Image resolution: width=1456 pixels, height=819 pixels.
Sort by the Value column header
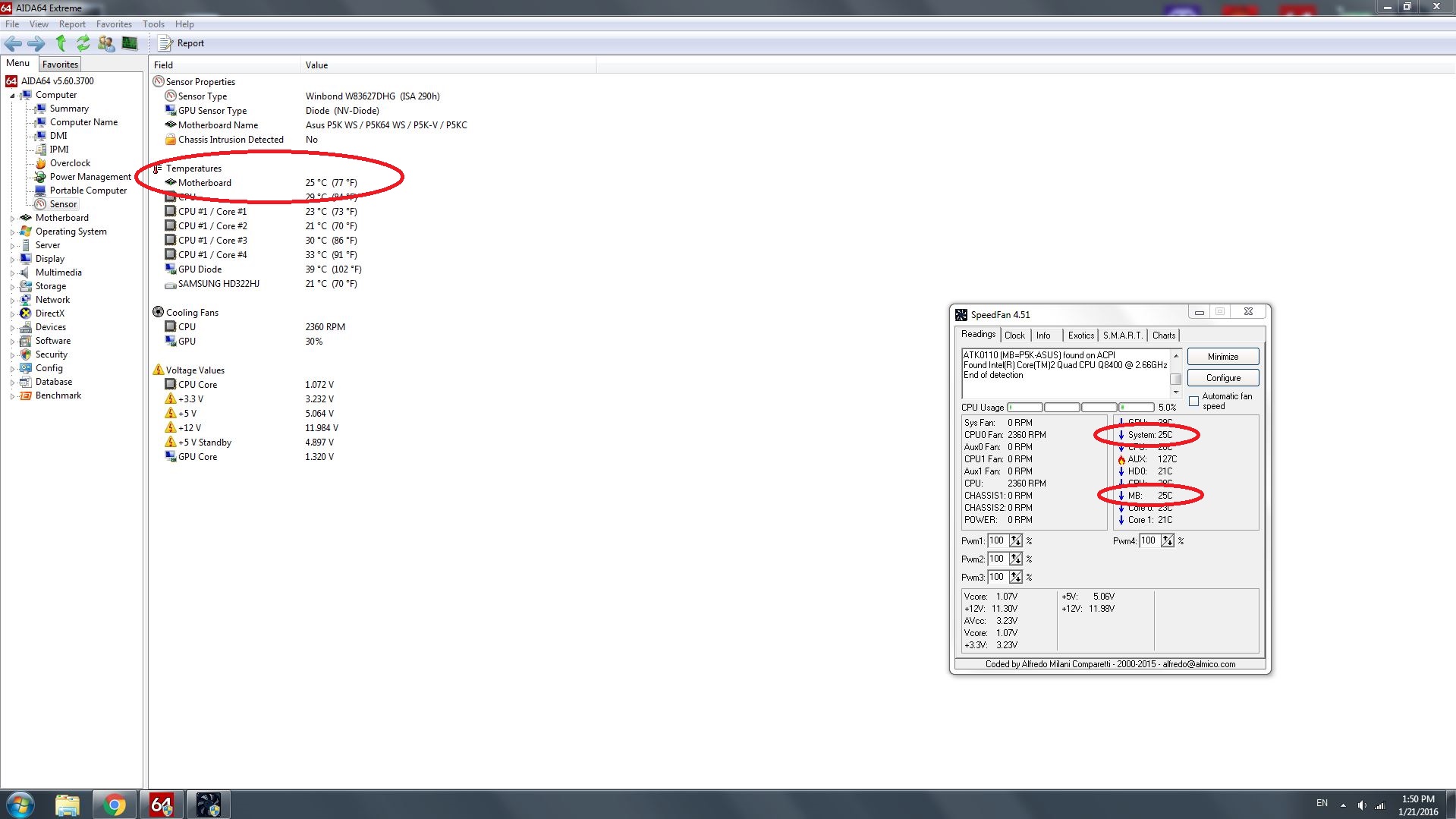(x=448, y=65)
